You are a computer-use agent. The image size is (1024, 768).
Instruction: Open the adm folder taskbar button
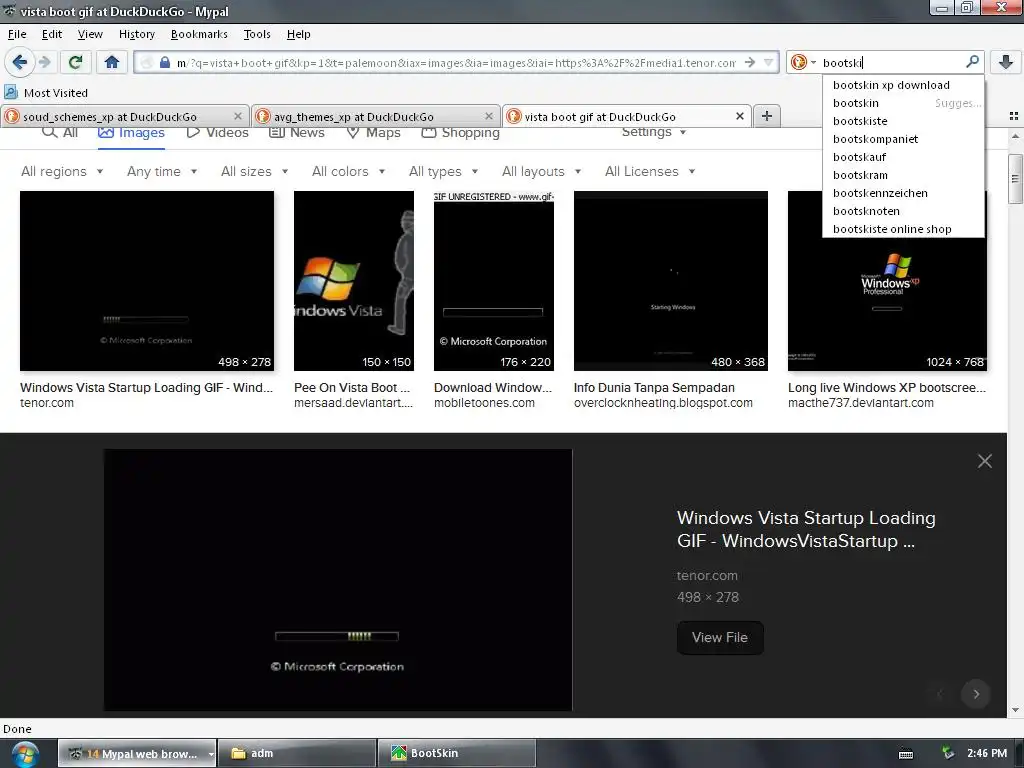296,753
